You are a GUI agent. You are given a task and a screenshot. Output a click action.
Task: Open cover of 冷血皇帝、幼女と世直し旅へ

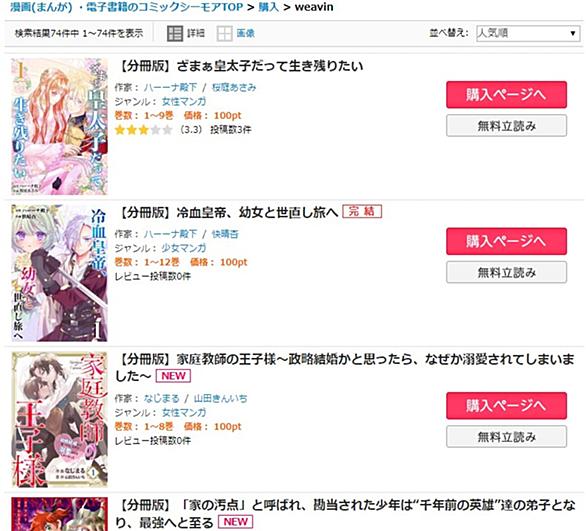[x=59, y=273]
